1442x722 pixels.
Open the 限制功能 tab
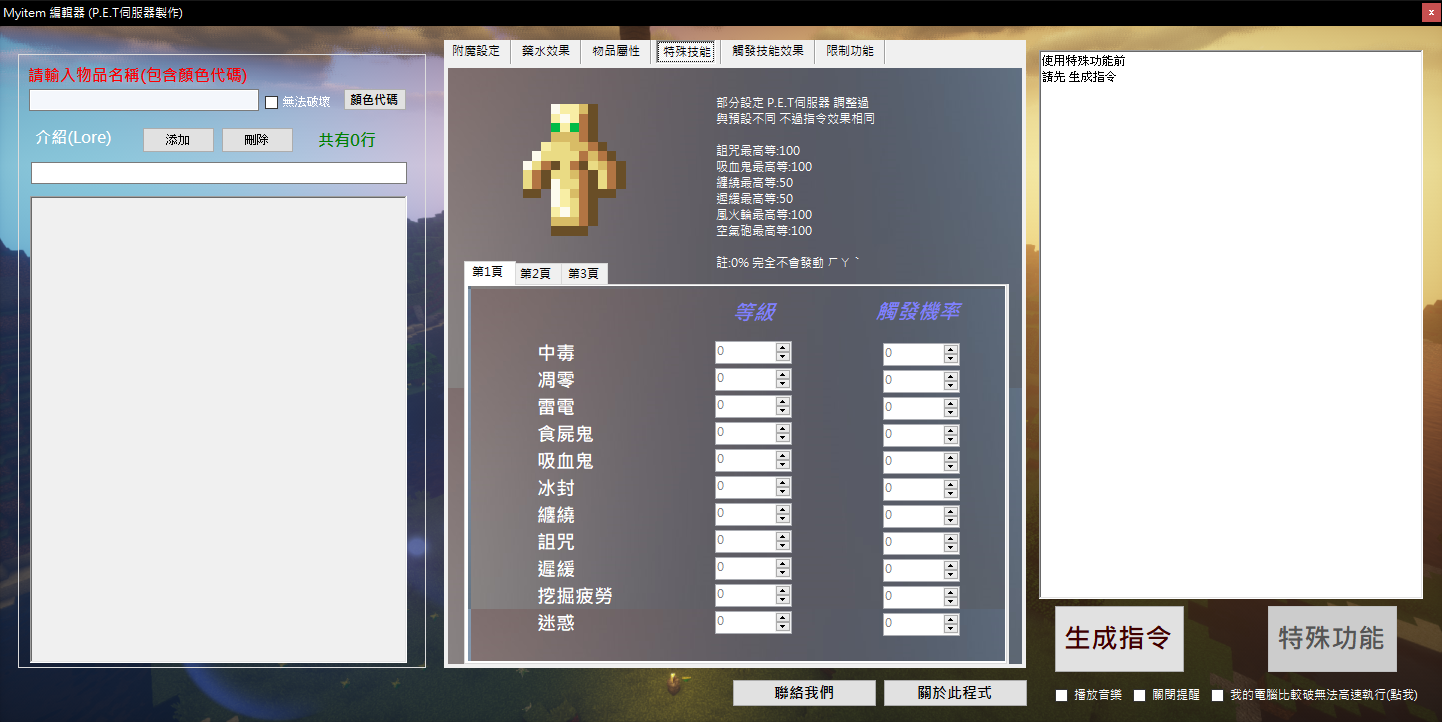tap(850, 51)
